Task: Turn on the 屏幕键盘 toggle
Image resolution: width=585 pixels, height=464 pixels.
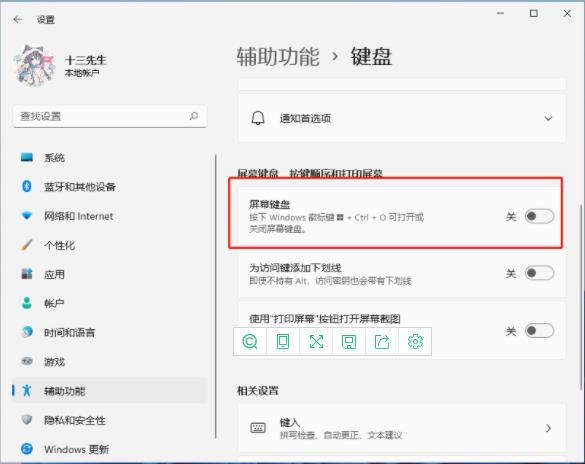Action: (x=539, y=216)
